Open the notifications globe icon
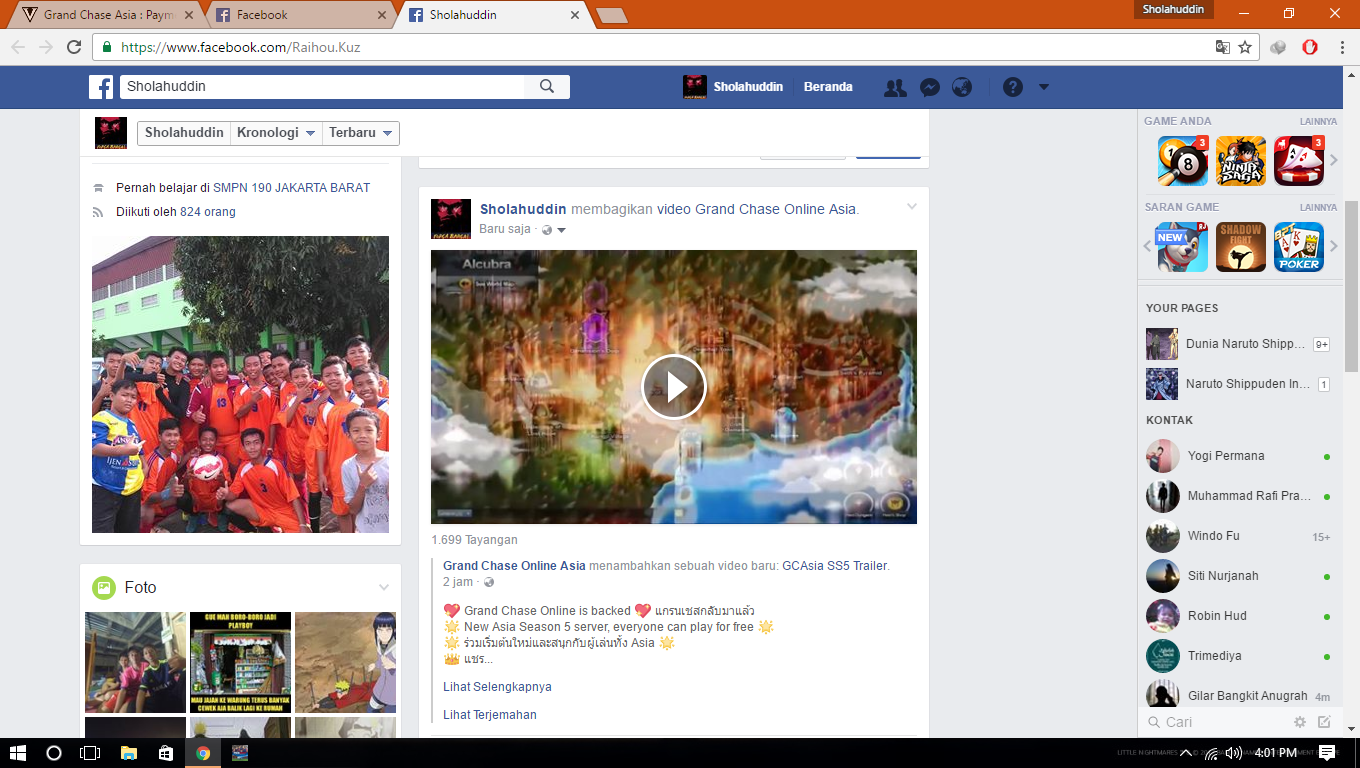This screenshot has height=768, width=1360. click(962, 87)
